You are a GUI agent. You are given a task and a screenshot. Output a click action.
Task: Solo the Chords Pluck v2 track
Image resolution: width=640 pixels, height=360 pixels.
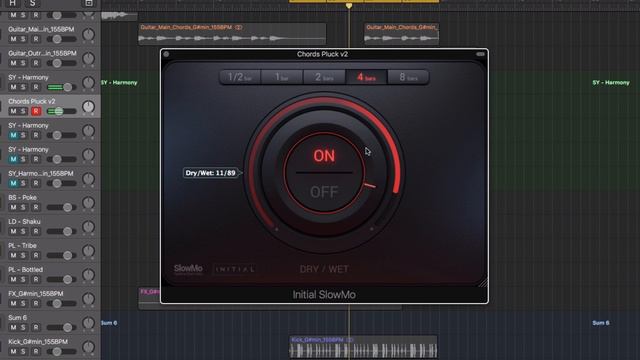point(23,111)
